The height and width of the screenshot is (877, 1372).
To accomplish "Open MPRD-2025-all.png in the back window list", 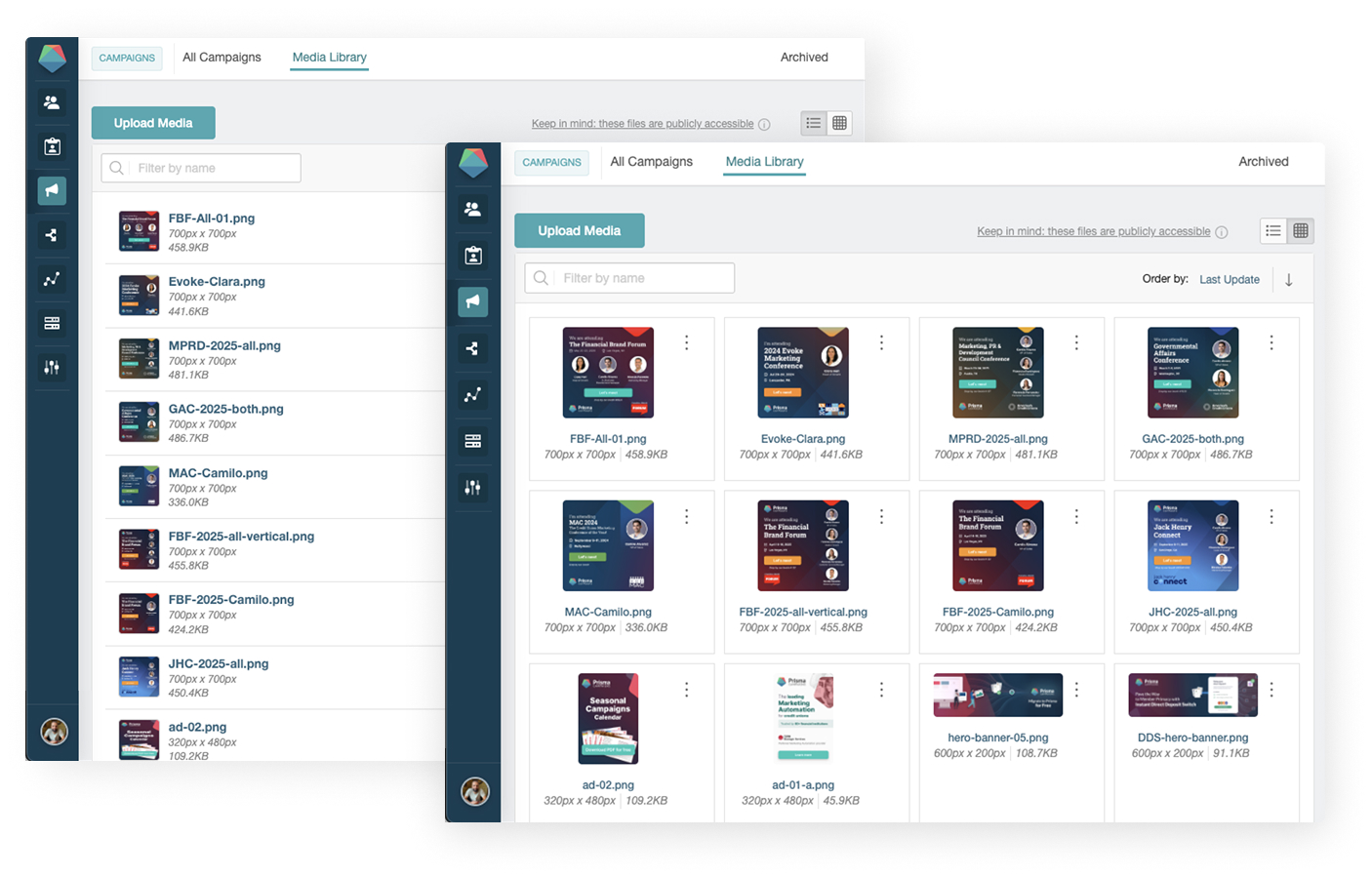I will pos(224,345).
